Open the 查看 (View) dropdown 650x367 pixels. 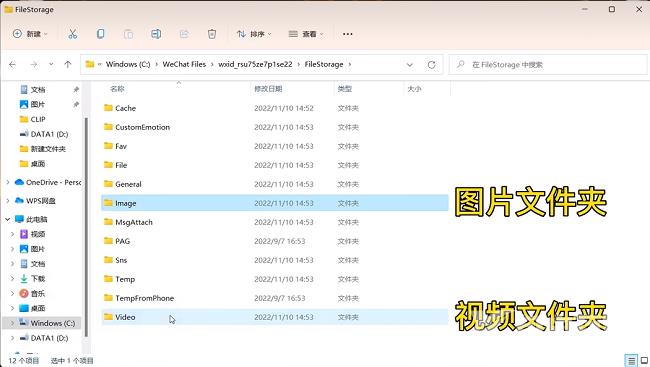coord(306,34)
